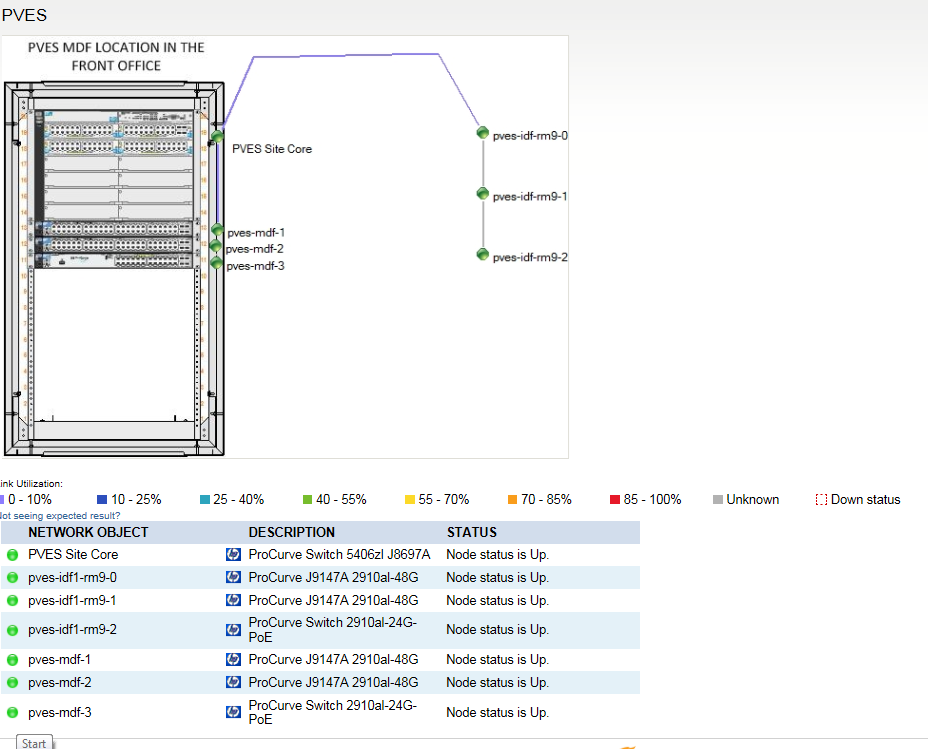Open the PVES Site Core table entry

pos(73,554)
